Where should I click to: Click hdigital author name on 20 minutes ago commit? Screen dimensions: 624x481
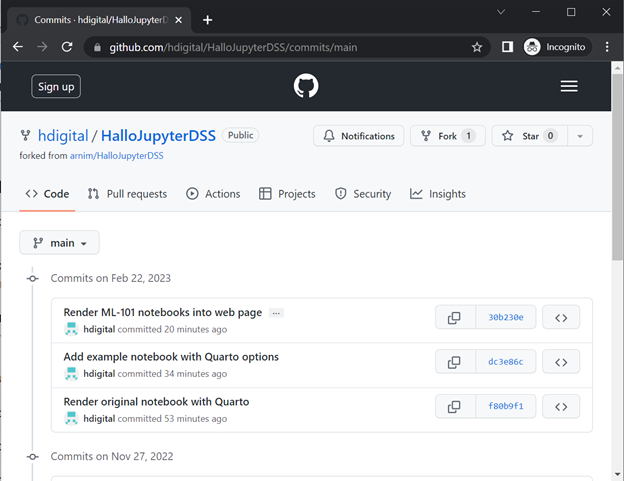(99, 329)
